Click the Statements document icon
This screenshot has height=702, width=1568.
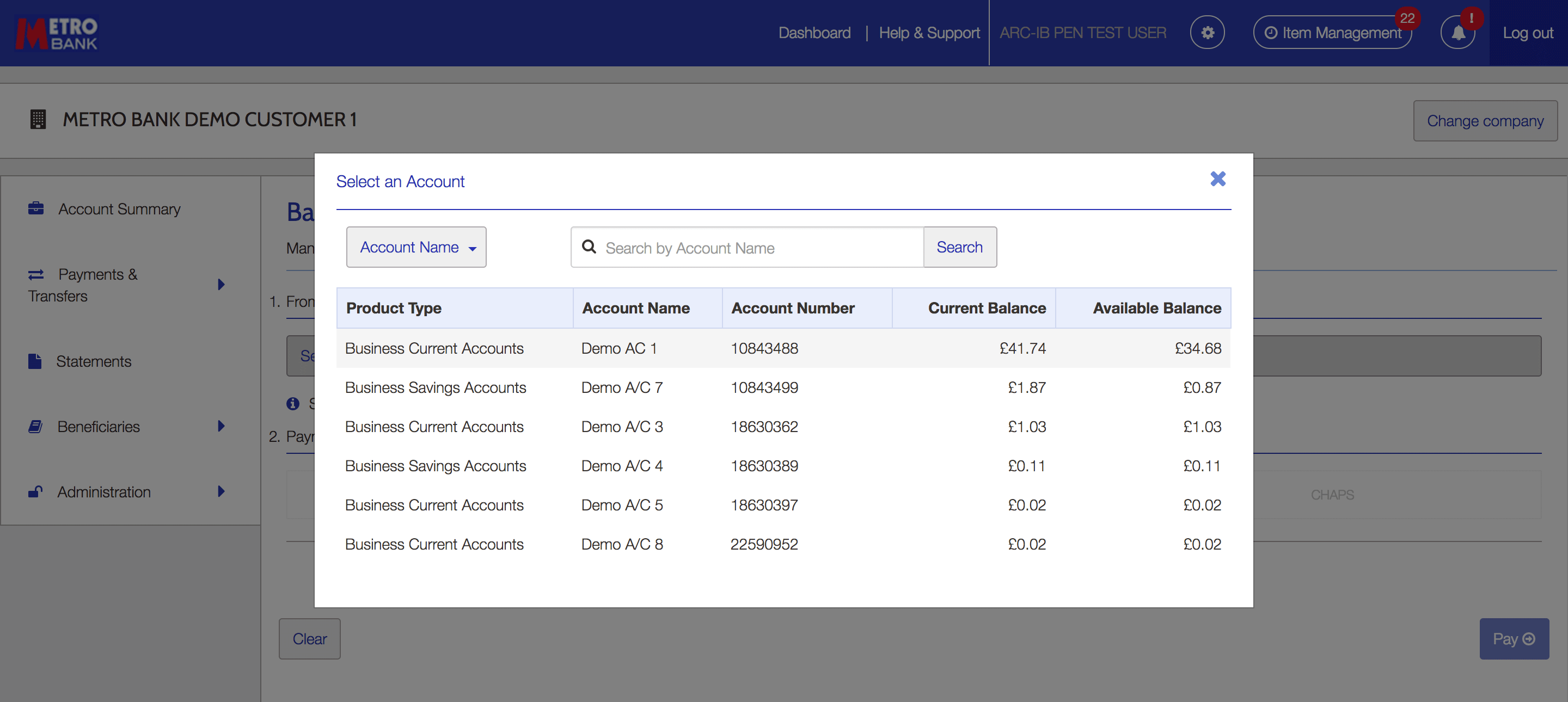point(35,361)
